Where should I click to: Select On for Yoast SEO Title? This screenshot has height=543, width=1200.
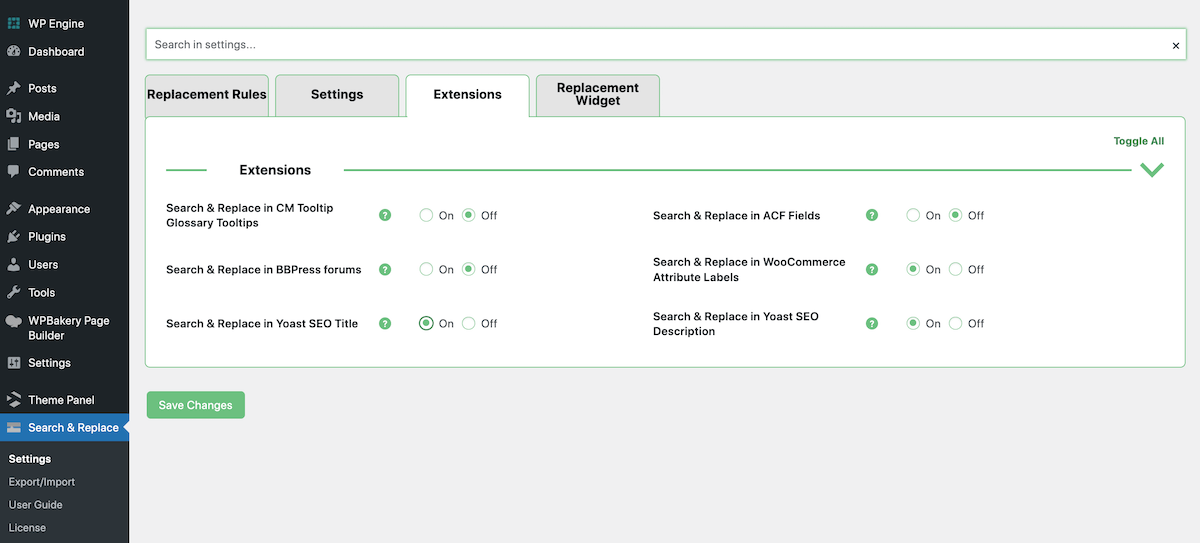[426, 323]
